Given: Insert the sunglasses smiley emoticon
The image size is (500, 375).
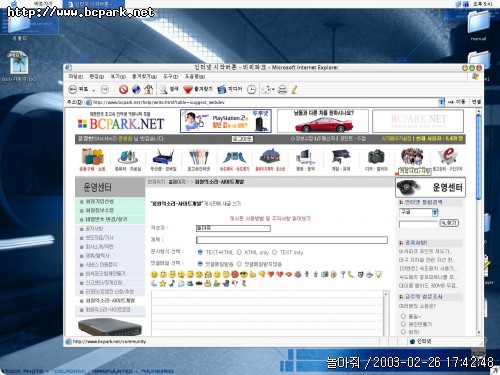Looking at the screenshot, I should point(244,275).
